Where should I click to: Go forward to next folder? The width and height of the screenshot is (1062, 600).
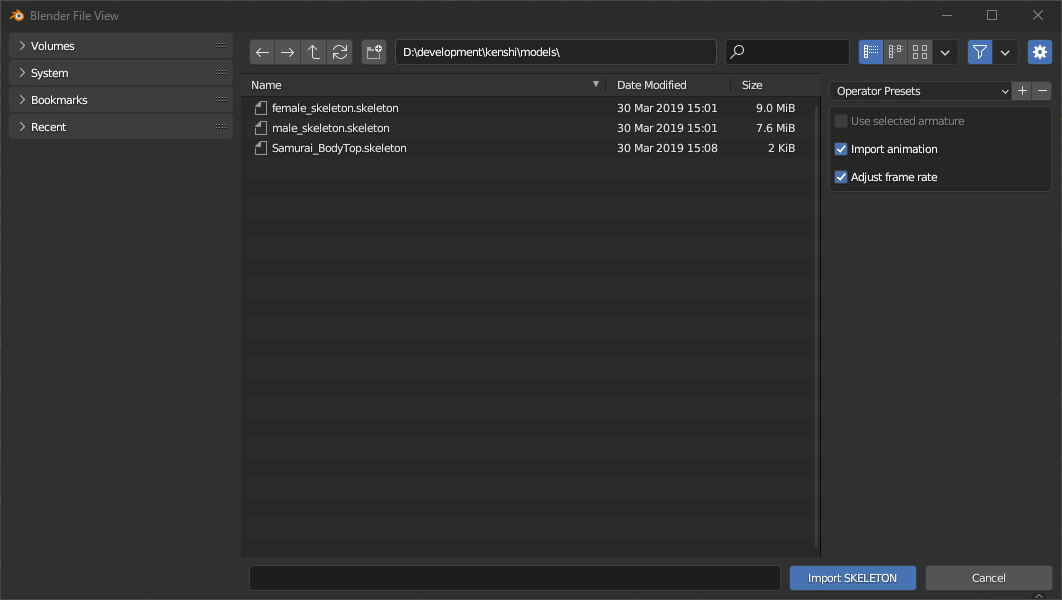click(x=287, y=52)
